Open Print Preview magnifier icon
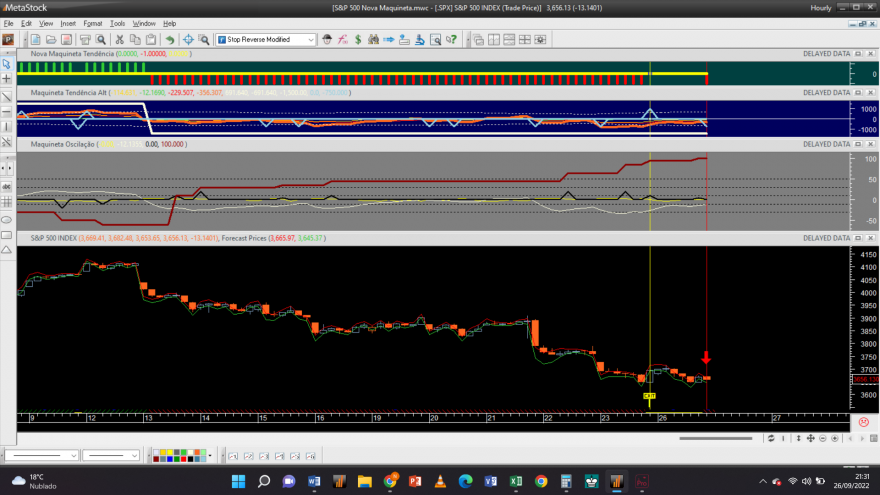This screenshot has height=495, width=880. (x=101, y=39)
